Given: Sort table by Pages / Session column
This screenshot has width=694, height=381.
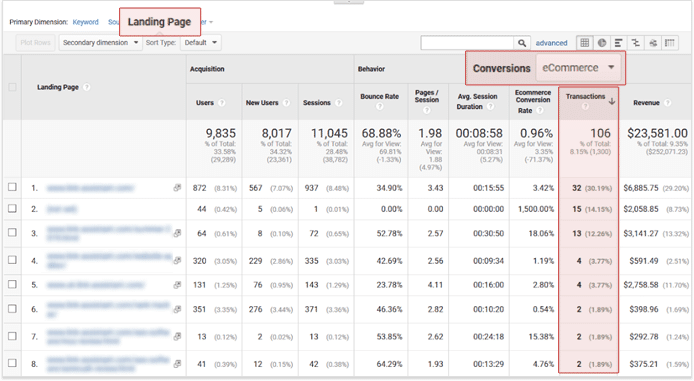Looking at the screenshot, I should coord(427,96).
